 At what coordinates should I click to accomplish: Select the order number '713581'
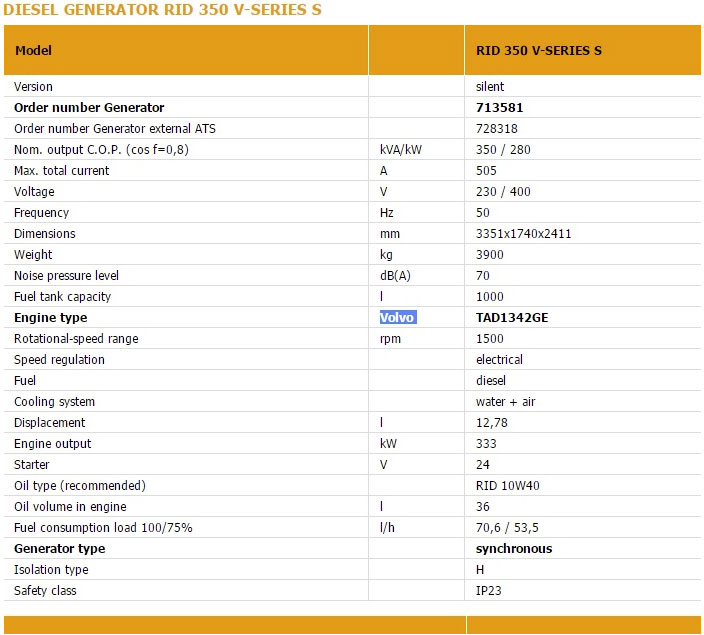coord(499,108)
